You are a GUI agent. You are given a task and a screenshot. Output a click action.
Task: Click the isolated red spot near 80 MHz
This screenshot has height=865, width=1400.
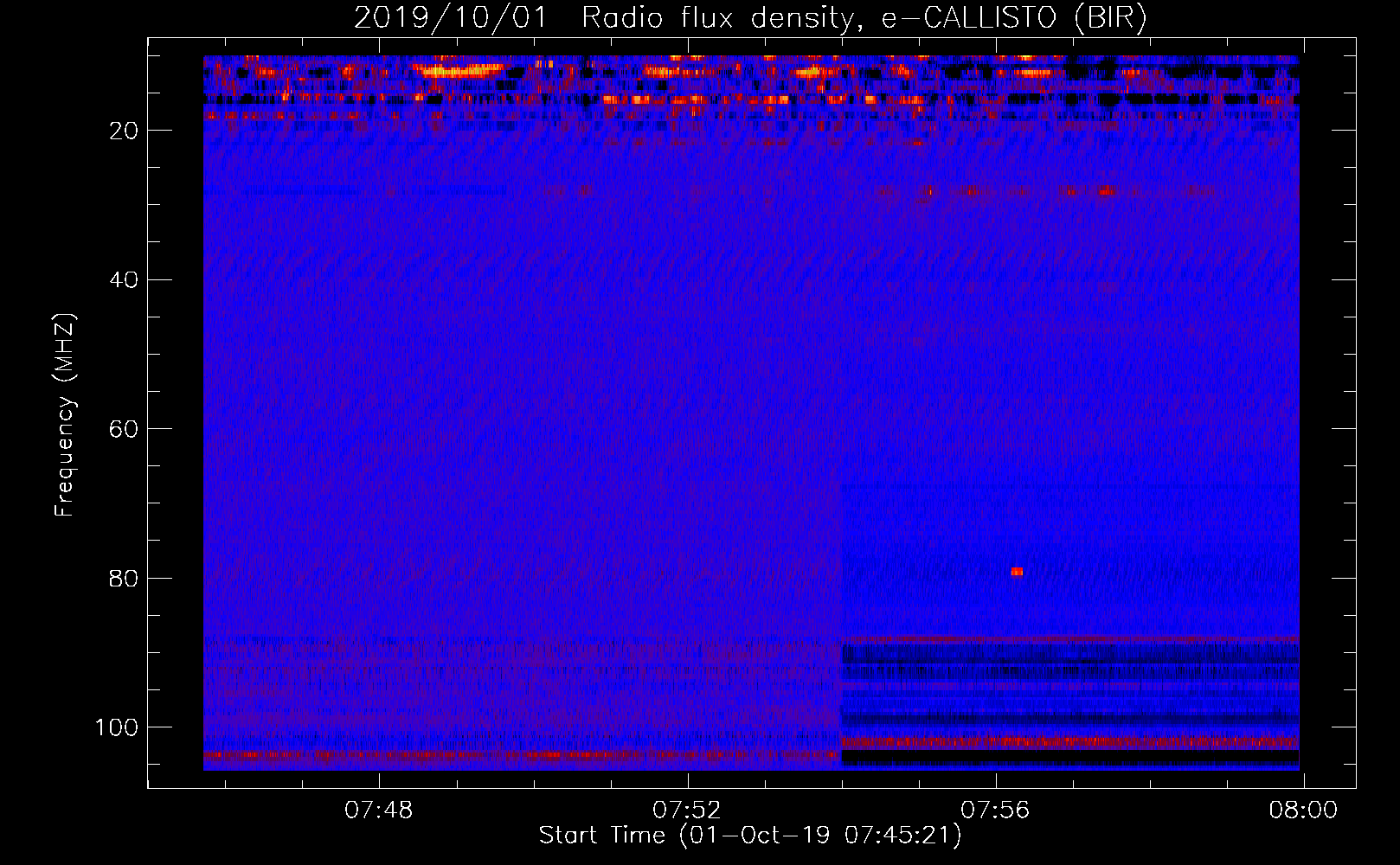tap(1018, 572)
